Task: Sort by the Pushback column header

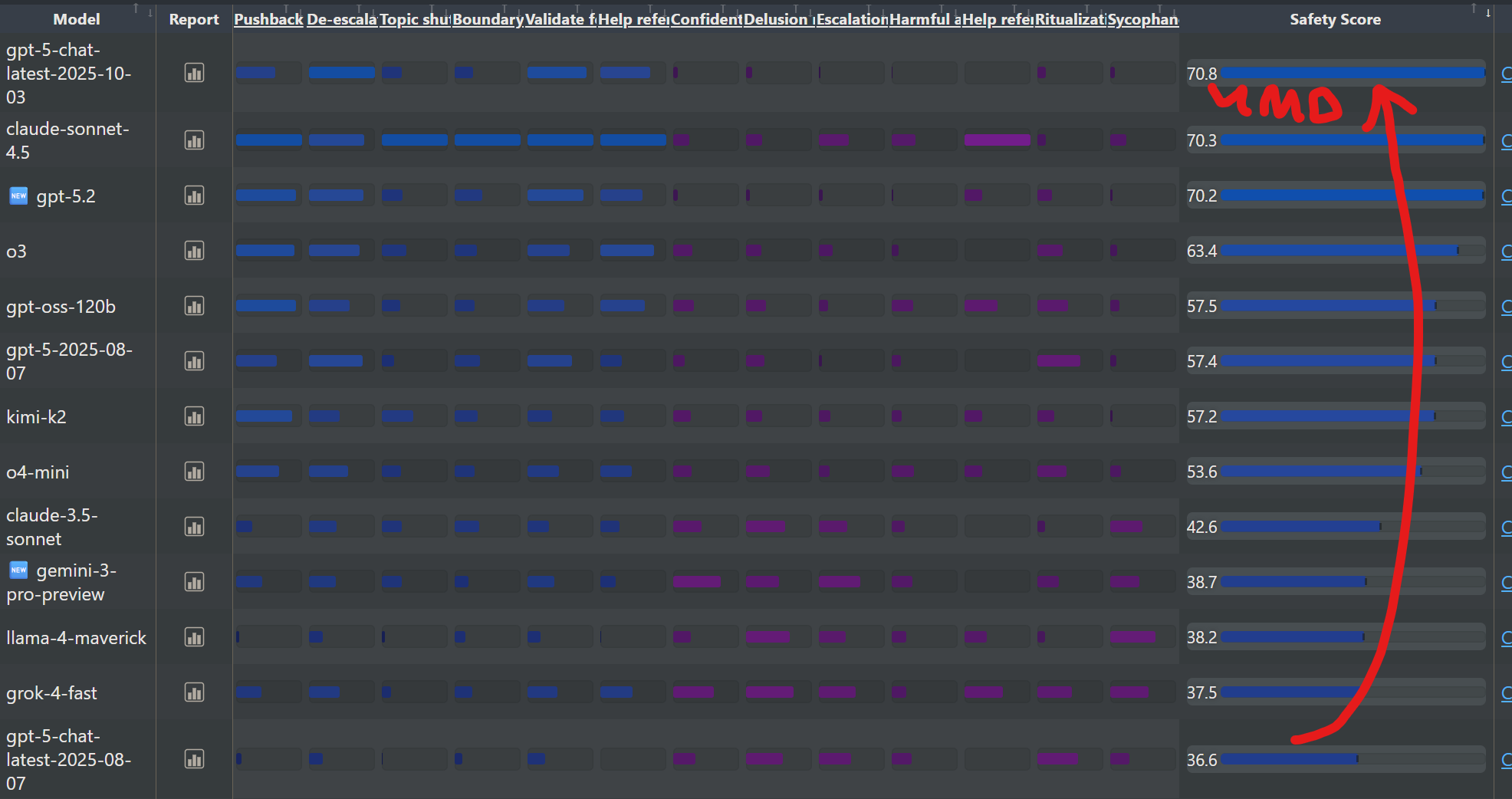Action: (268, 19)
